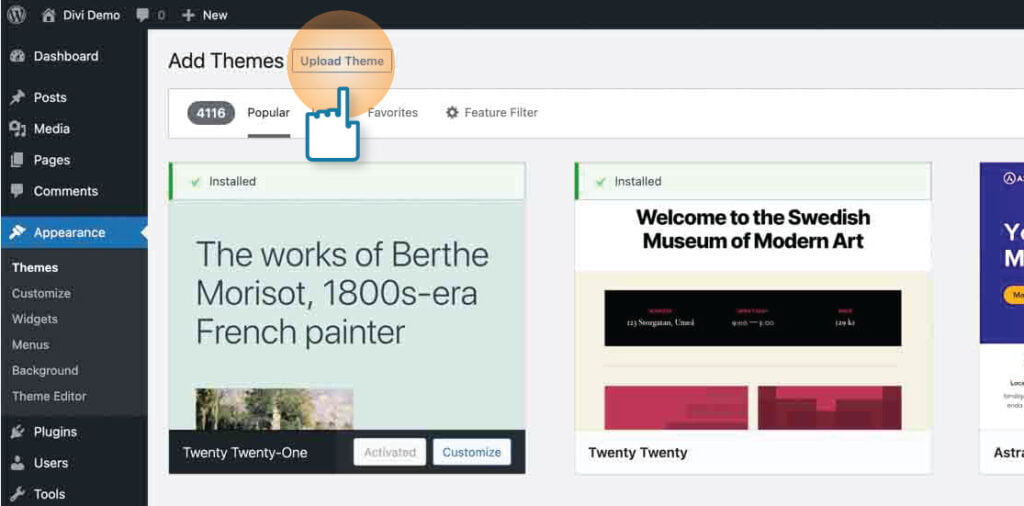Viewport: 1024px width, 506px height.
Task: Click the Twenty Twenty-One theme name
Action: click(x=245, y=452)
